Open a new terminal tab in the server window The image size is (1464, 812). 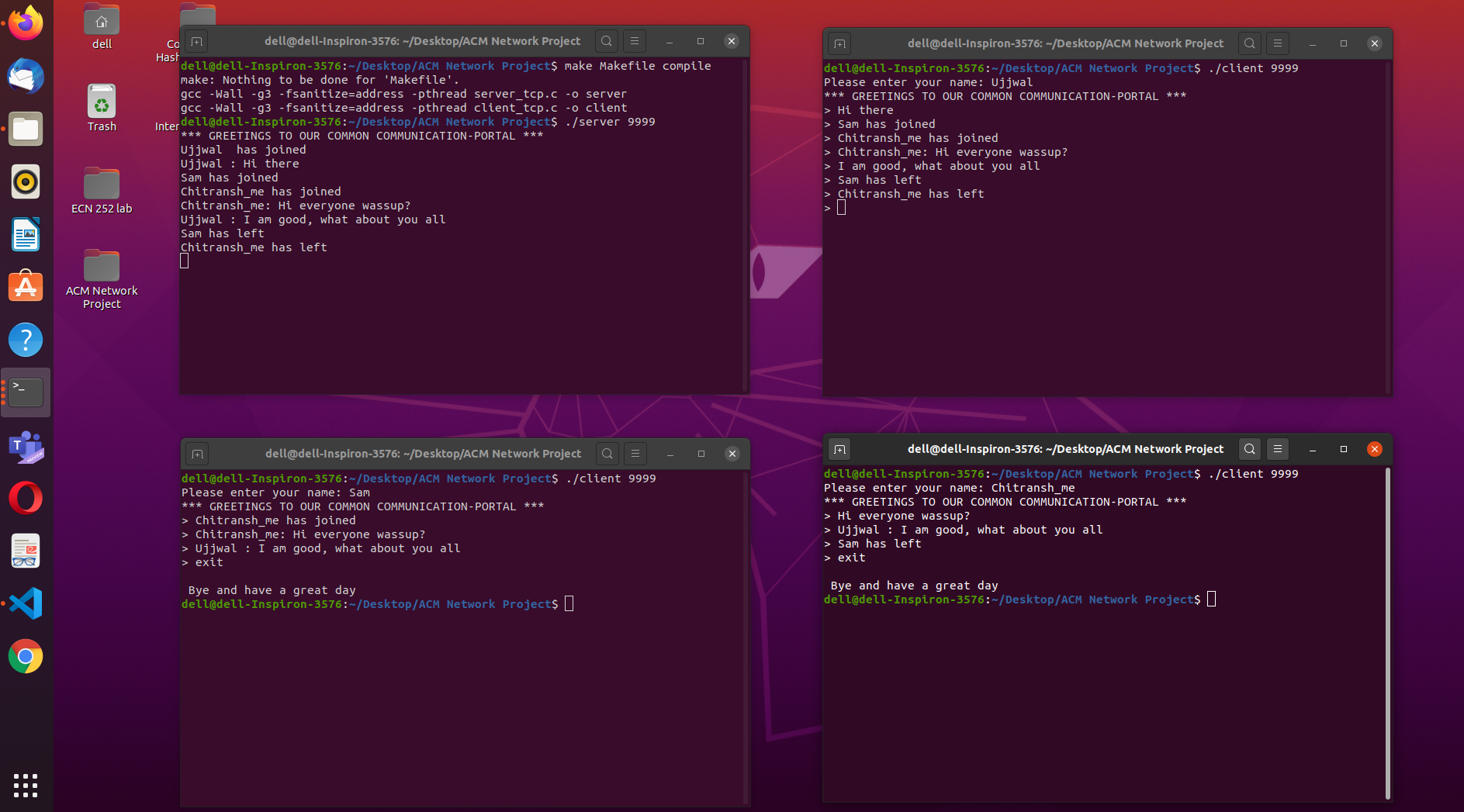[196, 40]
